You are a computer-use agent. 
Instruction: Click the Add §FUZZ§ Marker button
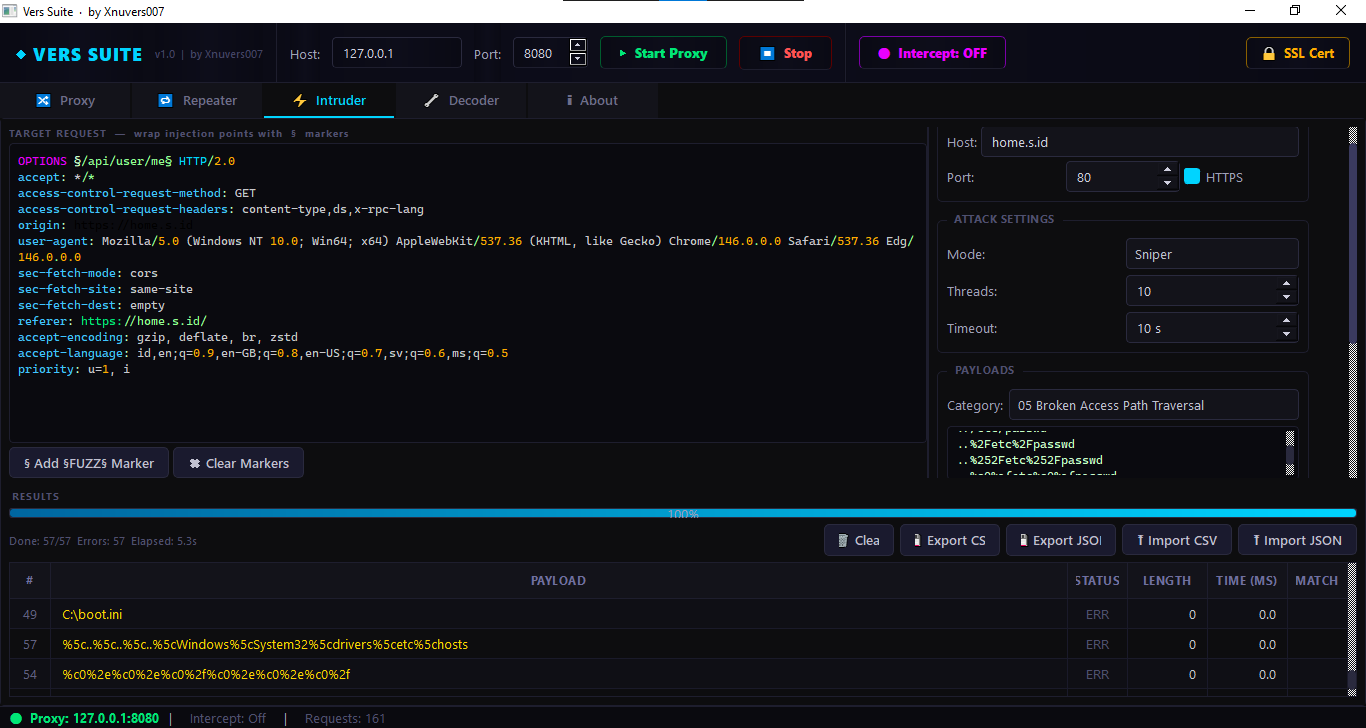click(x=88, y=462)
